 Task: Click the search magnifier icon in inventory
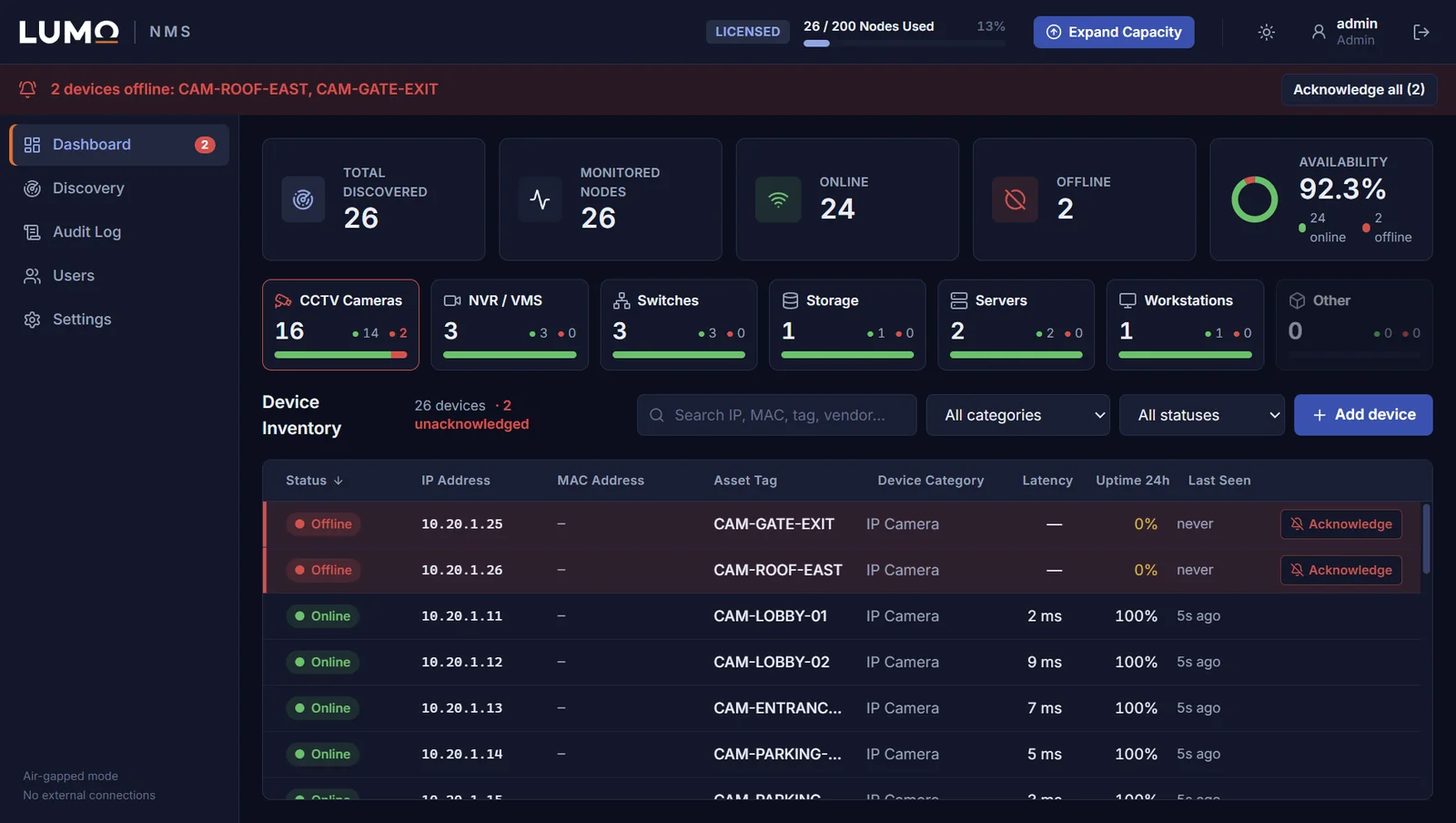tap(656, 415)
